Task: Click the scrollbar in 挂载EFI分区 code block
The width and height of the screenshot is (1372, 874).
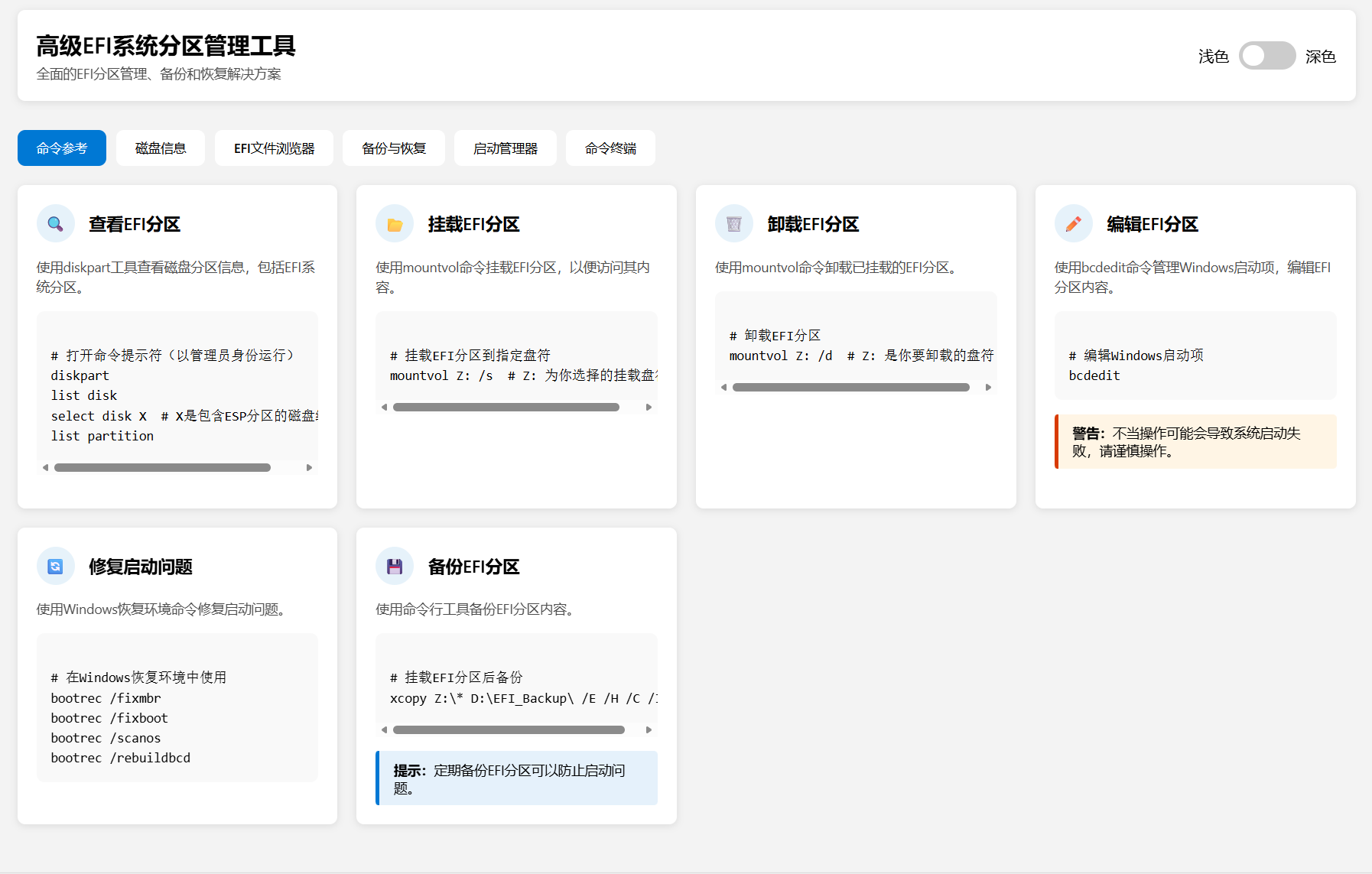Action: (x=506, y=408)
